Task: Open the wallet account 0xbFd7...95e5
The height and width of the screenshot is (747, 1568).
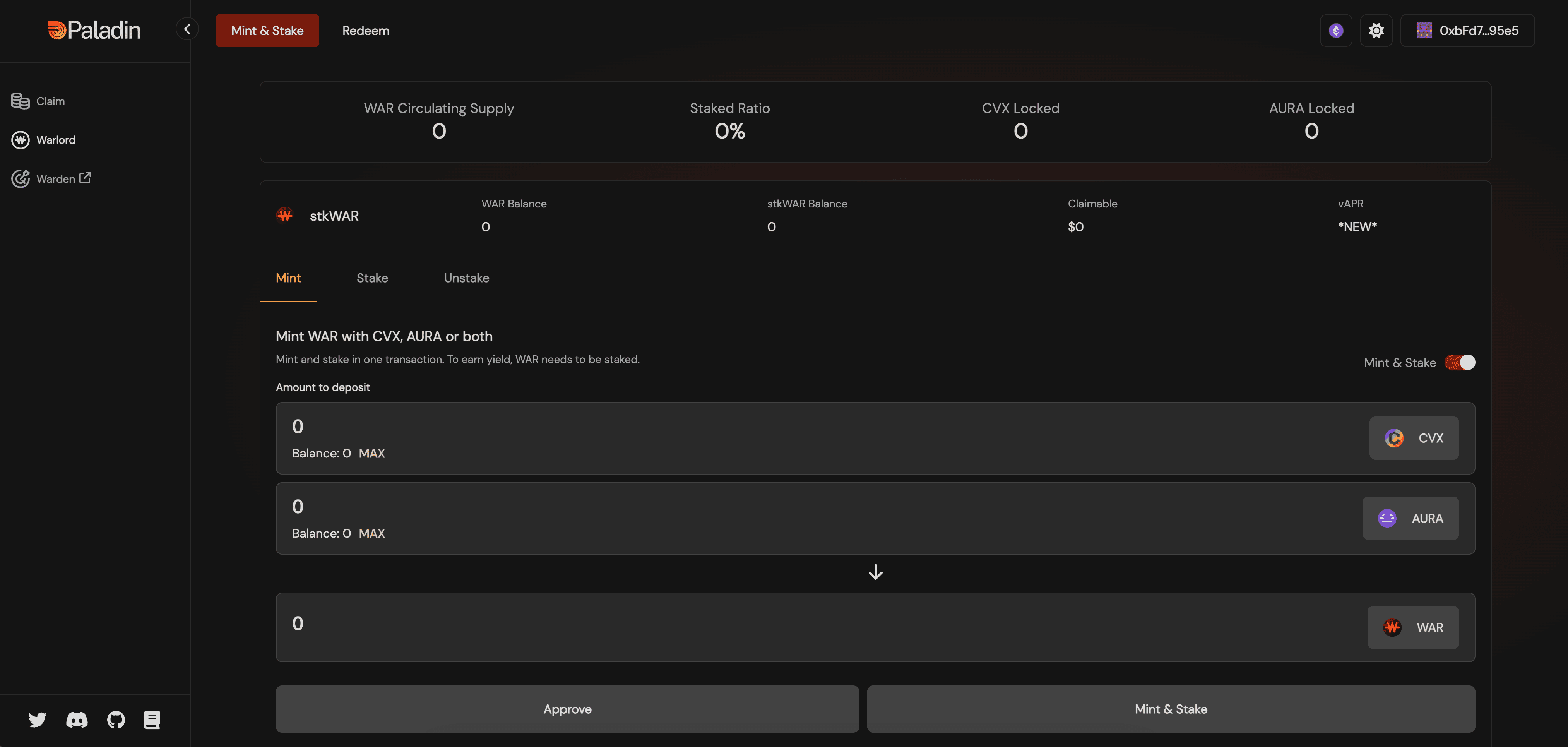Action: point(1467,31)
